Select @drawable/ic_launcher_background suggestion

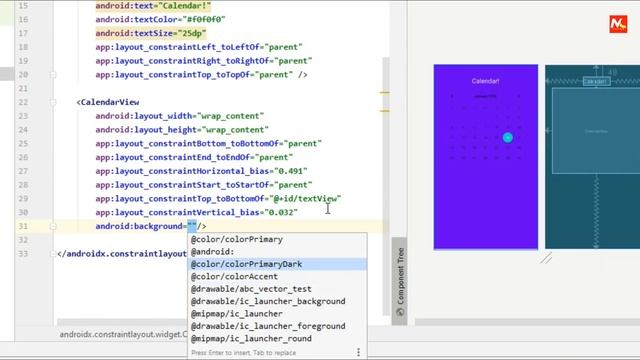pyautogui.click(x=277, y=301)
